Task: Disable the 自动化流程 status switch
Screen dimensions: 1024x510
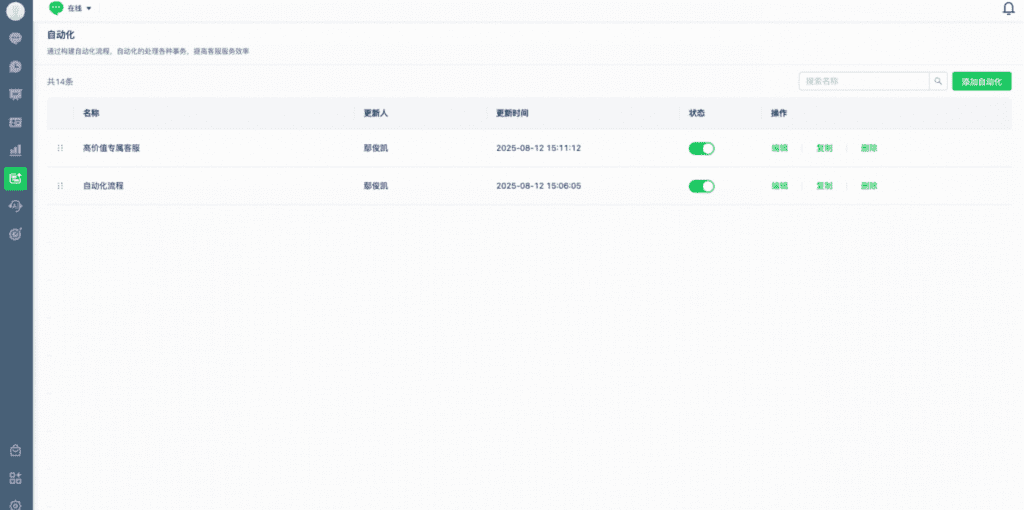Action: pos(701,186)
